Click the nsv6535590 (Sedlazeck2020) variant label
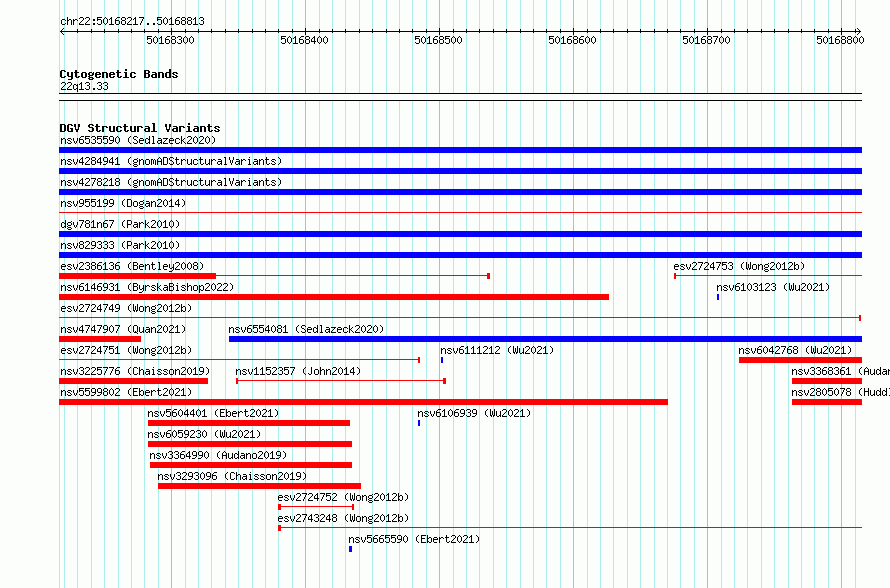 138,140
